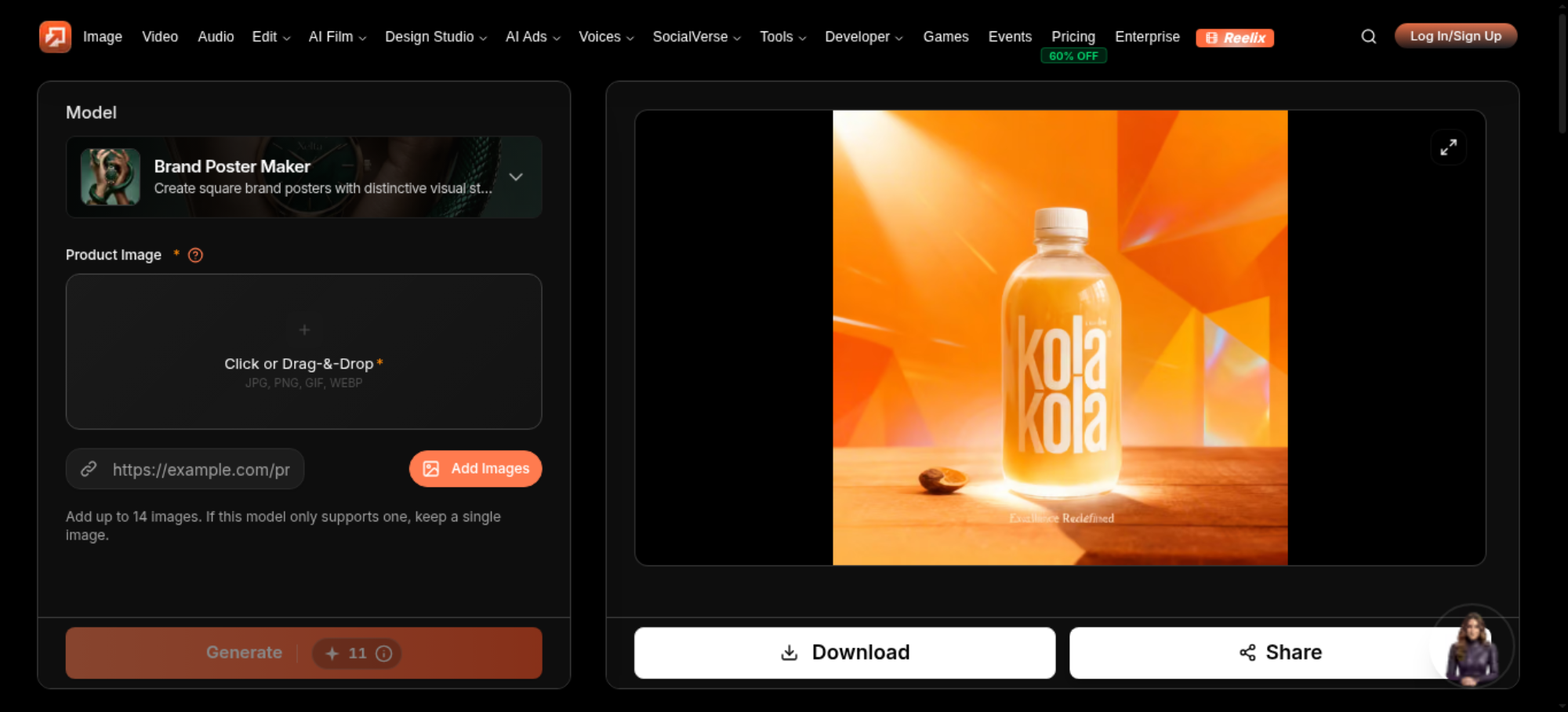Image resolution: width=1568 pixels, height=712 pixels.
Task: Click the info icon next to 11 credits
Action: 383,653
